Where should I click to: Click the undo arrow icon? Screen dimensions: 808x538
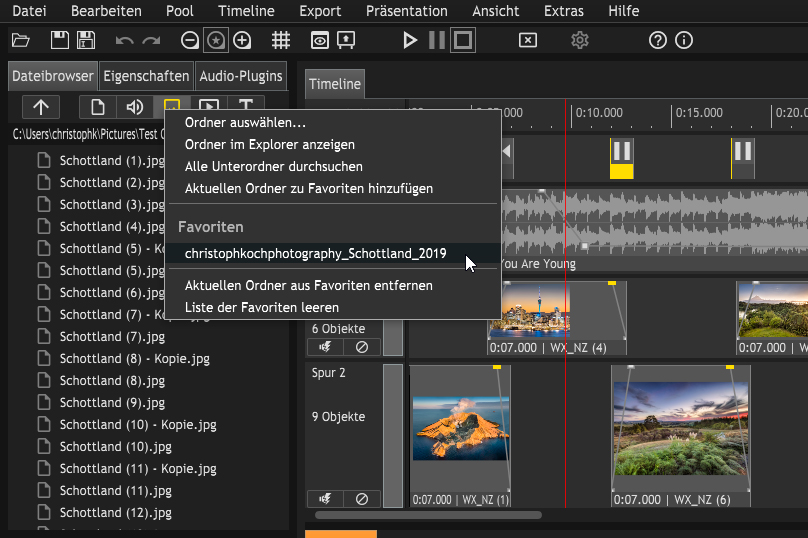(125, 41)
